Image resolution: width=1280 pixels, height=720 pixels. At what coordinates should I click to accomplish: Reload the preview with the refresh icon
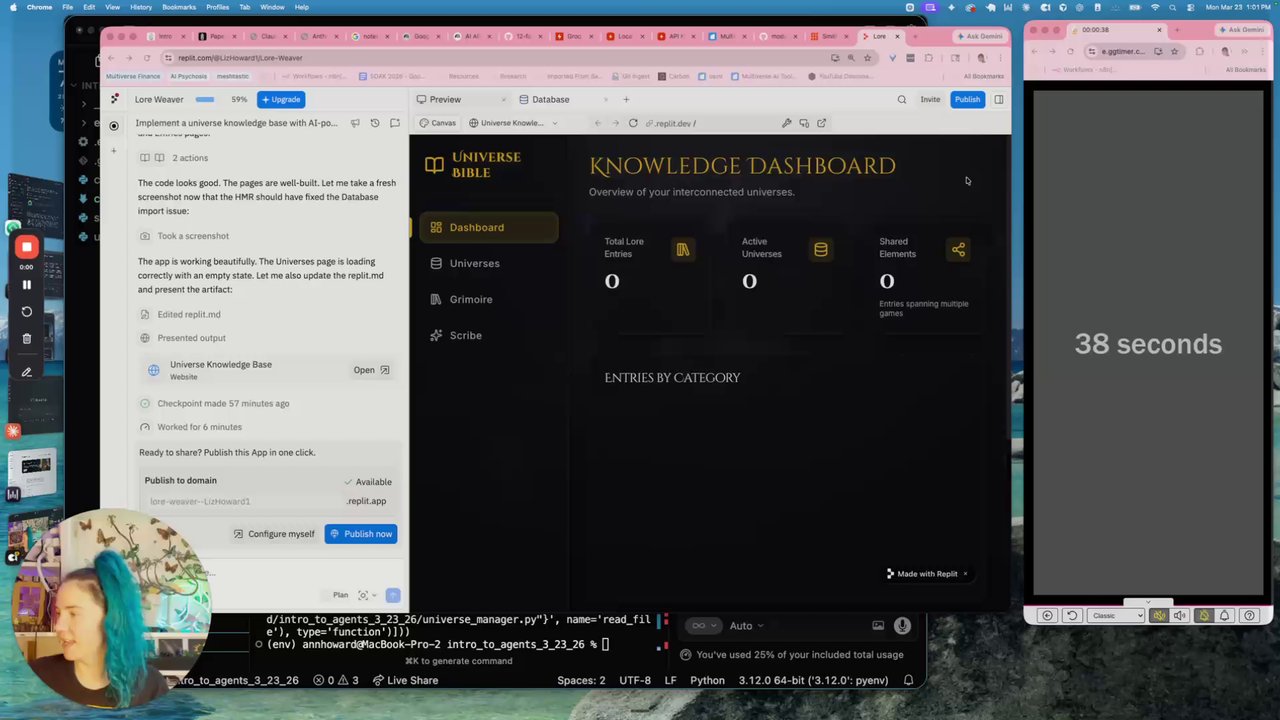[x=633, y=123]
